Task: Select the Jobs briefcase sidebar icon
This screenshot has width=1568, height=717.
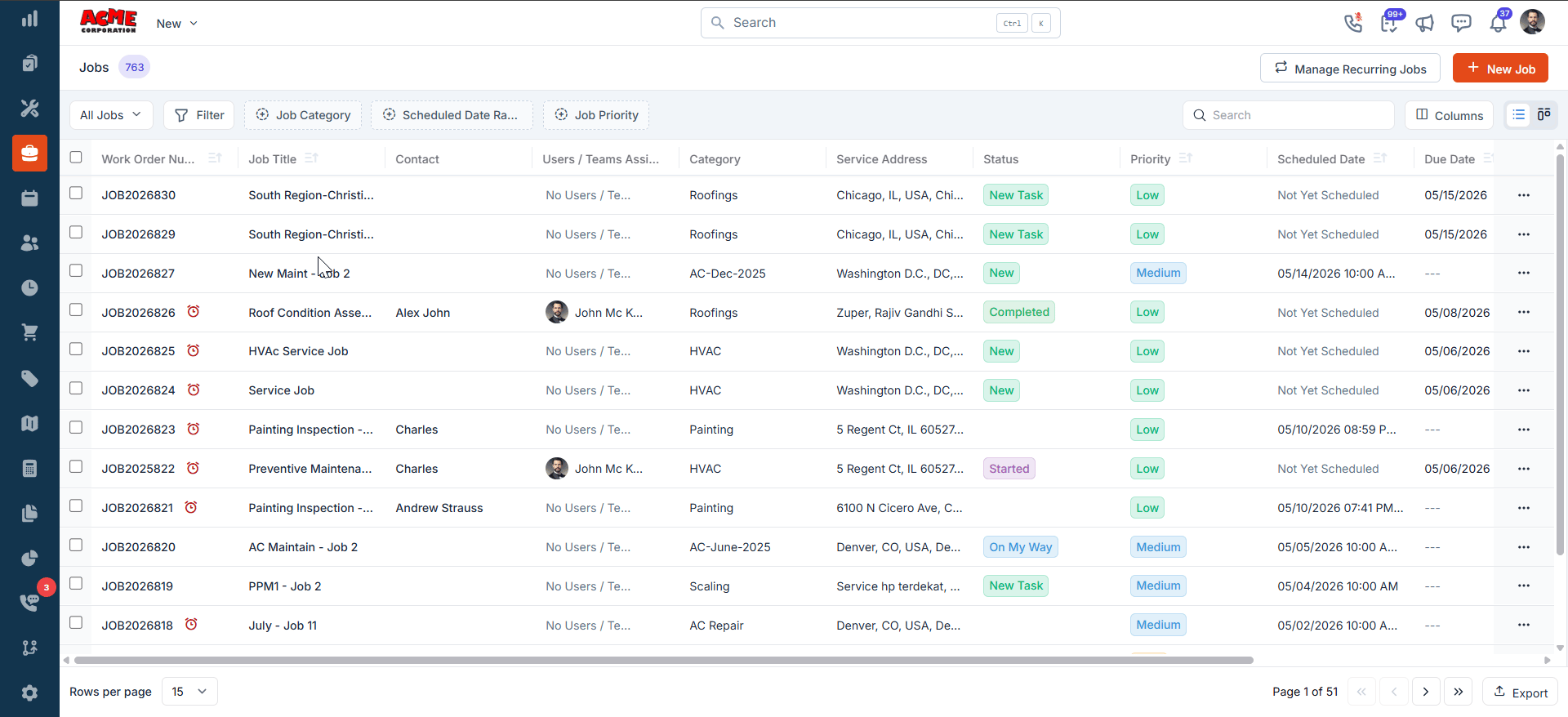Action: (29, 153)
